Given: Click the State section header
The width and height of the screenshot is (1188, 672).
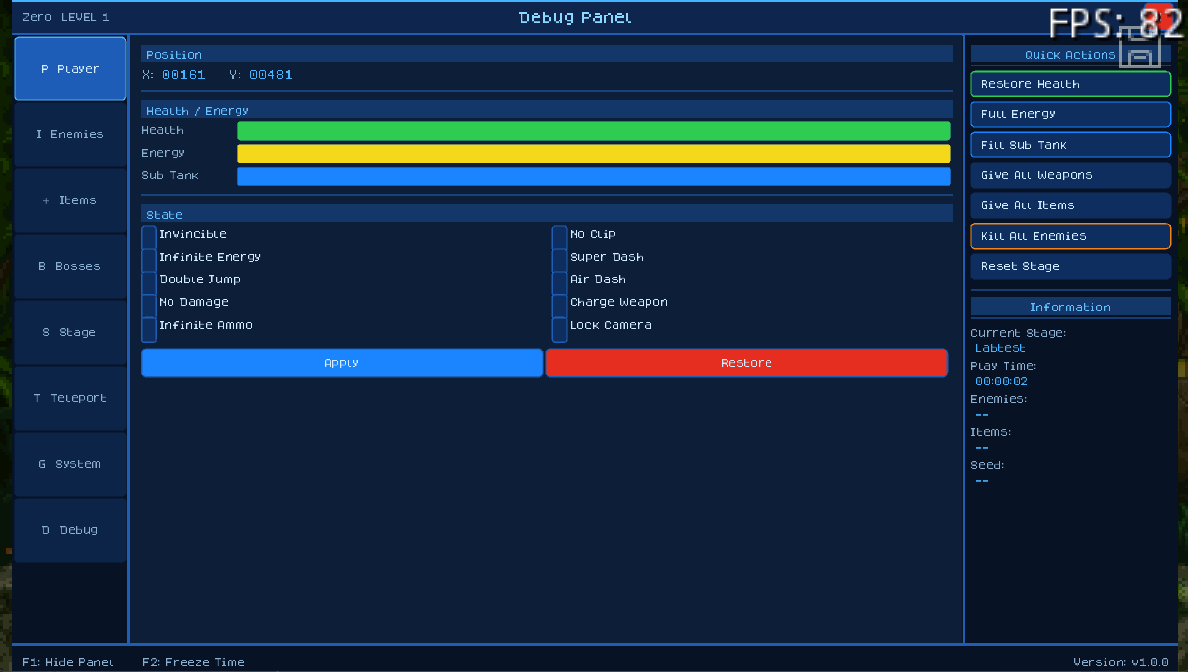Looking at the screenshot, I should (x=547, y=214).
